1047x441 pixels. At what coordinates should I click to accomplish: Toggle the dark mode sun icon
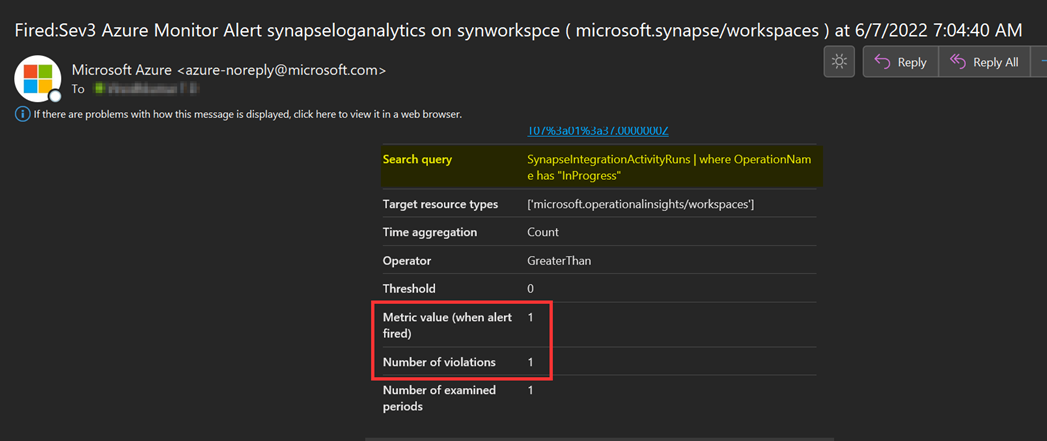tap(839, 62)
